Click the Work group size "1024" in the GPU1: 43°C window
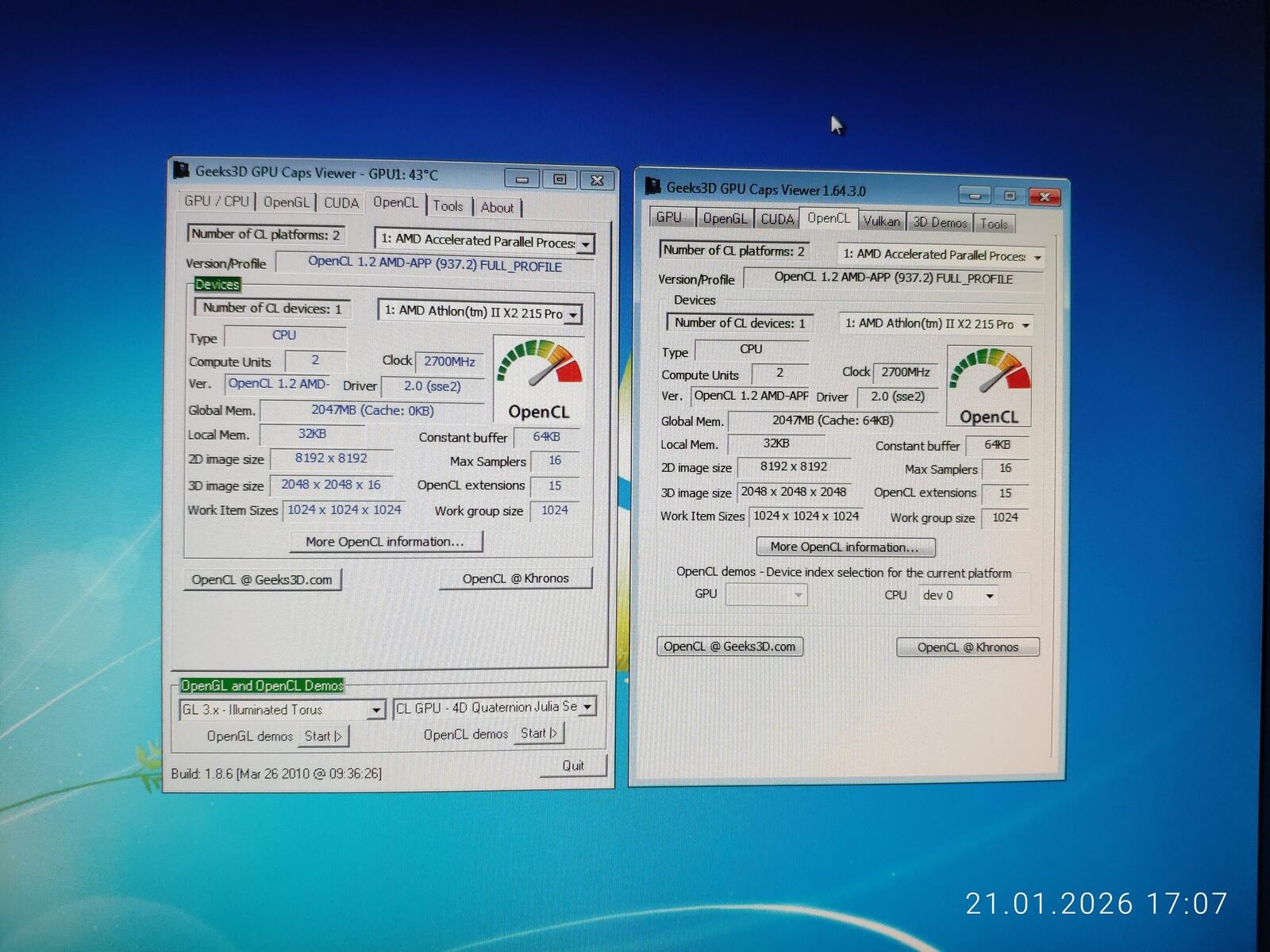 click(555, 511)
